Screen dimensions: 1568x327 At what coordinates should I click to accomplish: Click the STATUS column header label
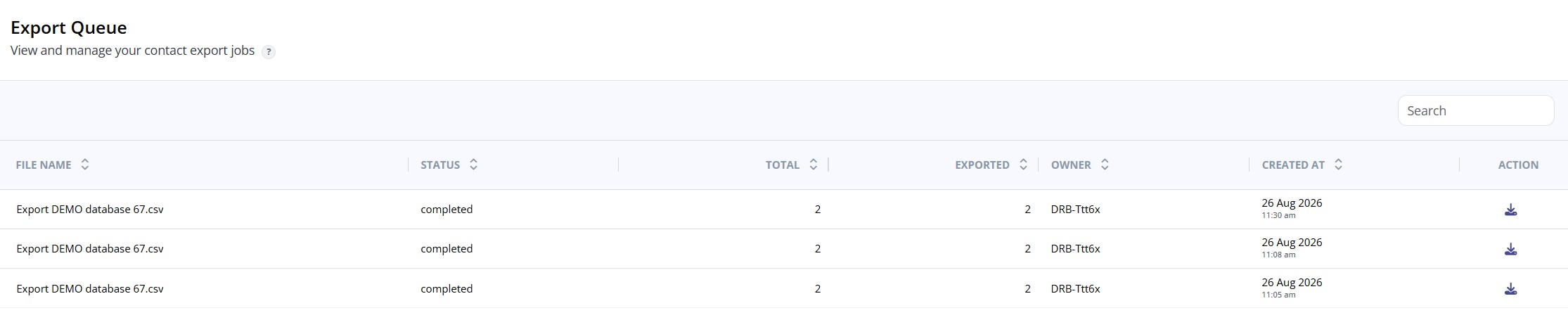pos(440,165)
